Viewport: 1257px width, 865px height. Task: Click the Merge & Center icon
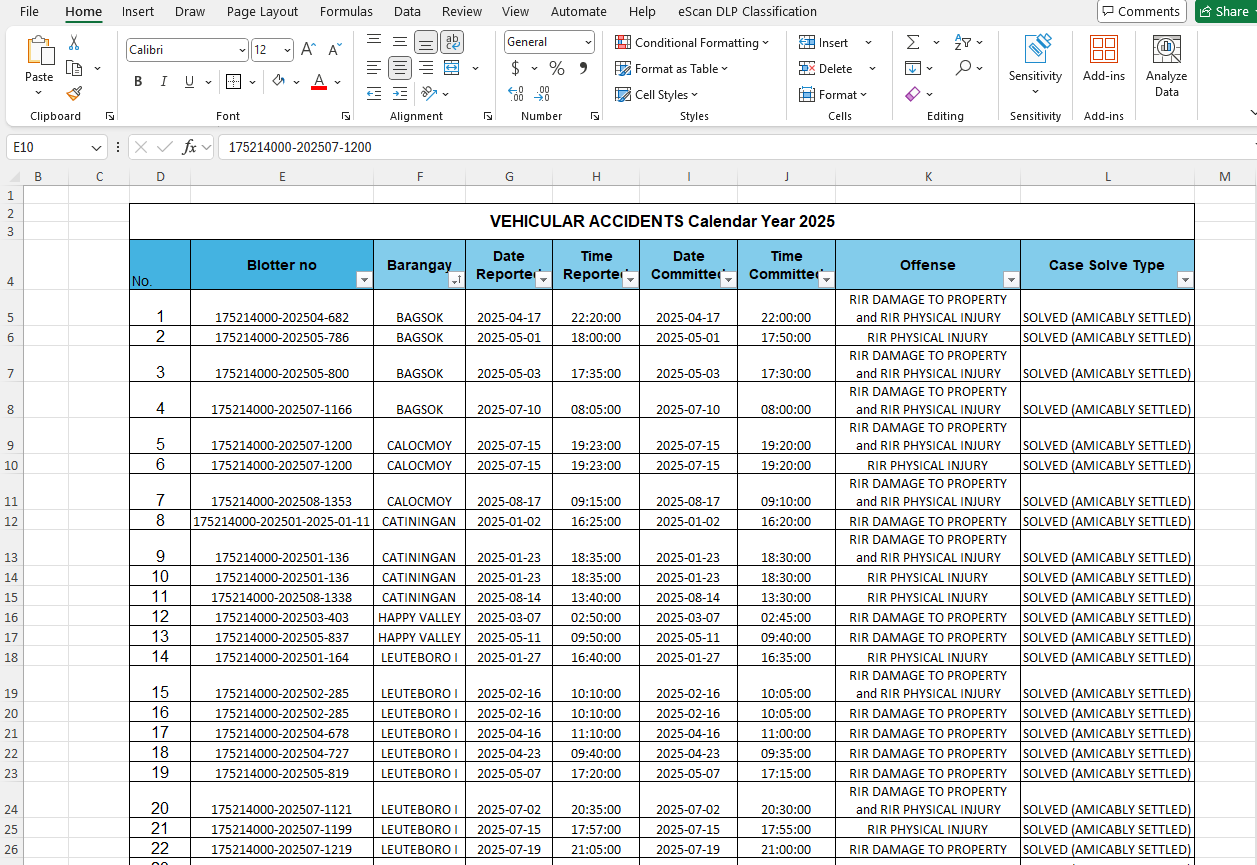pos(452,68)
